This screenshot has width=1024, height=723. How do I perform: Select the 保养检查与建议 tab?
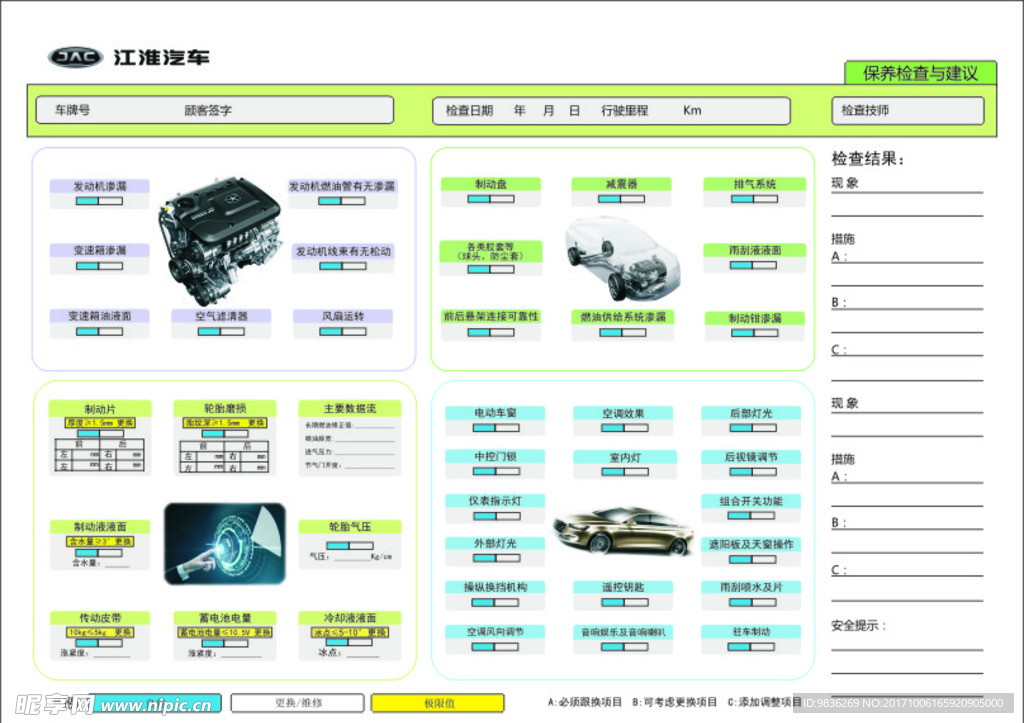coord(920,73)
